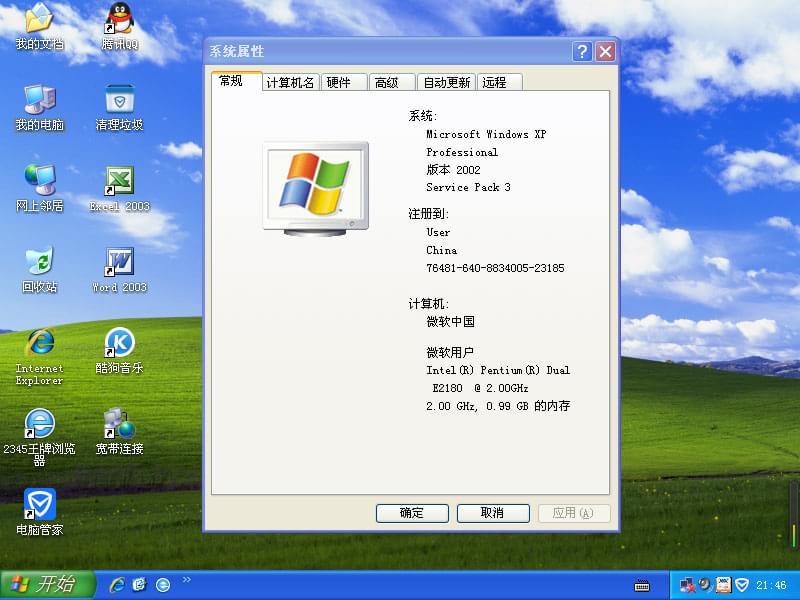The width and height of the screenshot is (800, 600).
Task: Expand the quick launch overflow chevron
Action: (186, 579)
